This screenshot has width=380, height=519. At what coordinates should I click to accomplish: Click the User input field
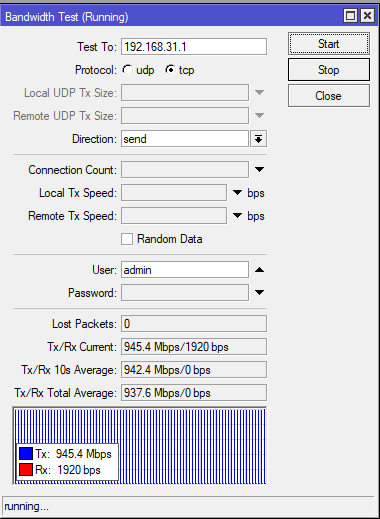[185, 270]
